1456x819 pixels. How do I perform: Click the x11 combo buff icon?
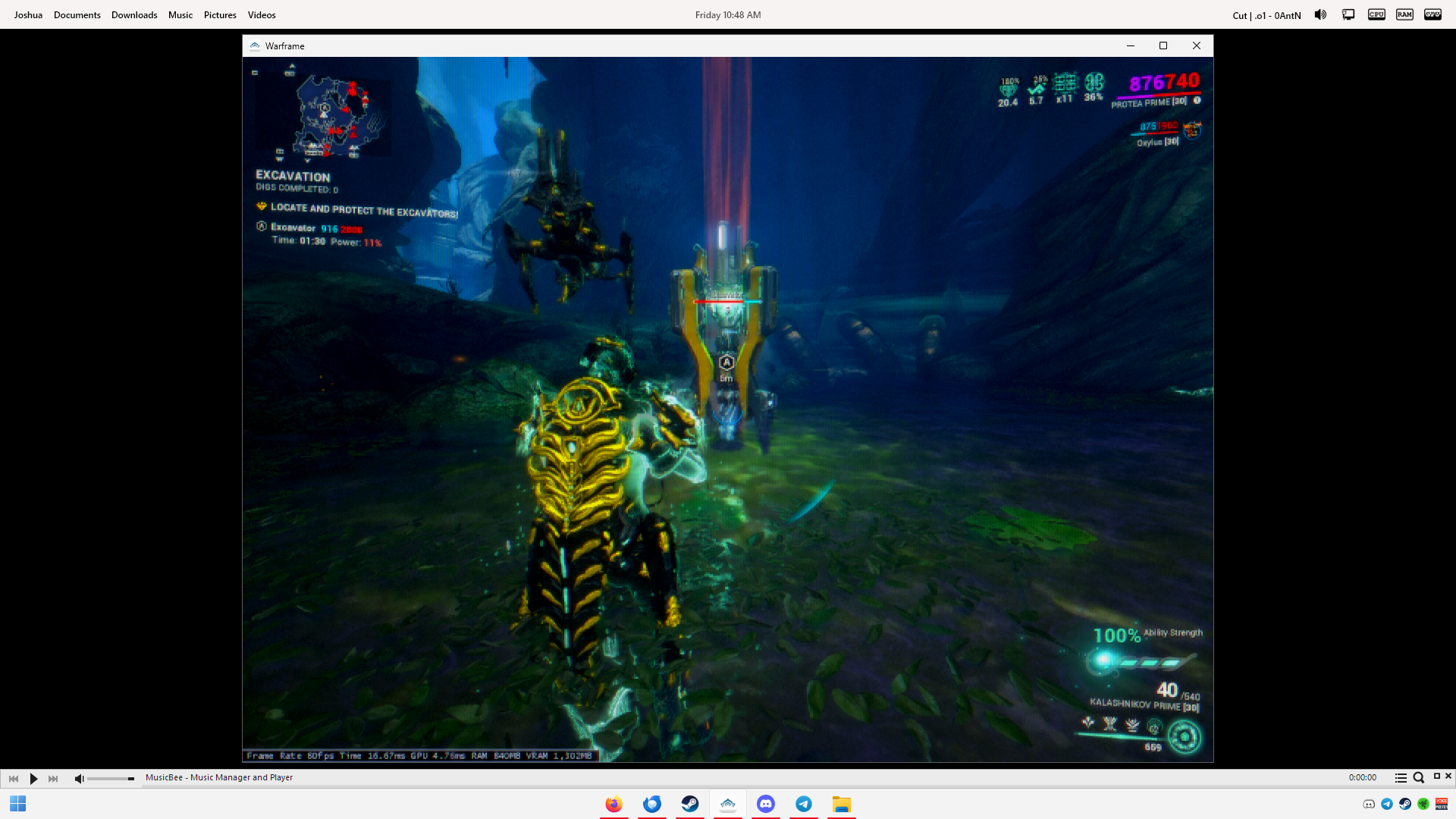point(1065,88)
